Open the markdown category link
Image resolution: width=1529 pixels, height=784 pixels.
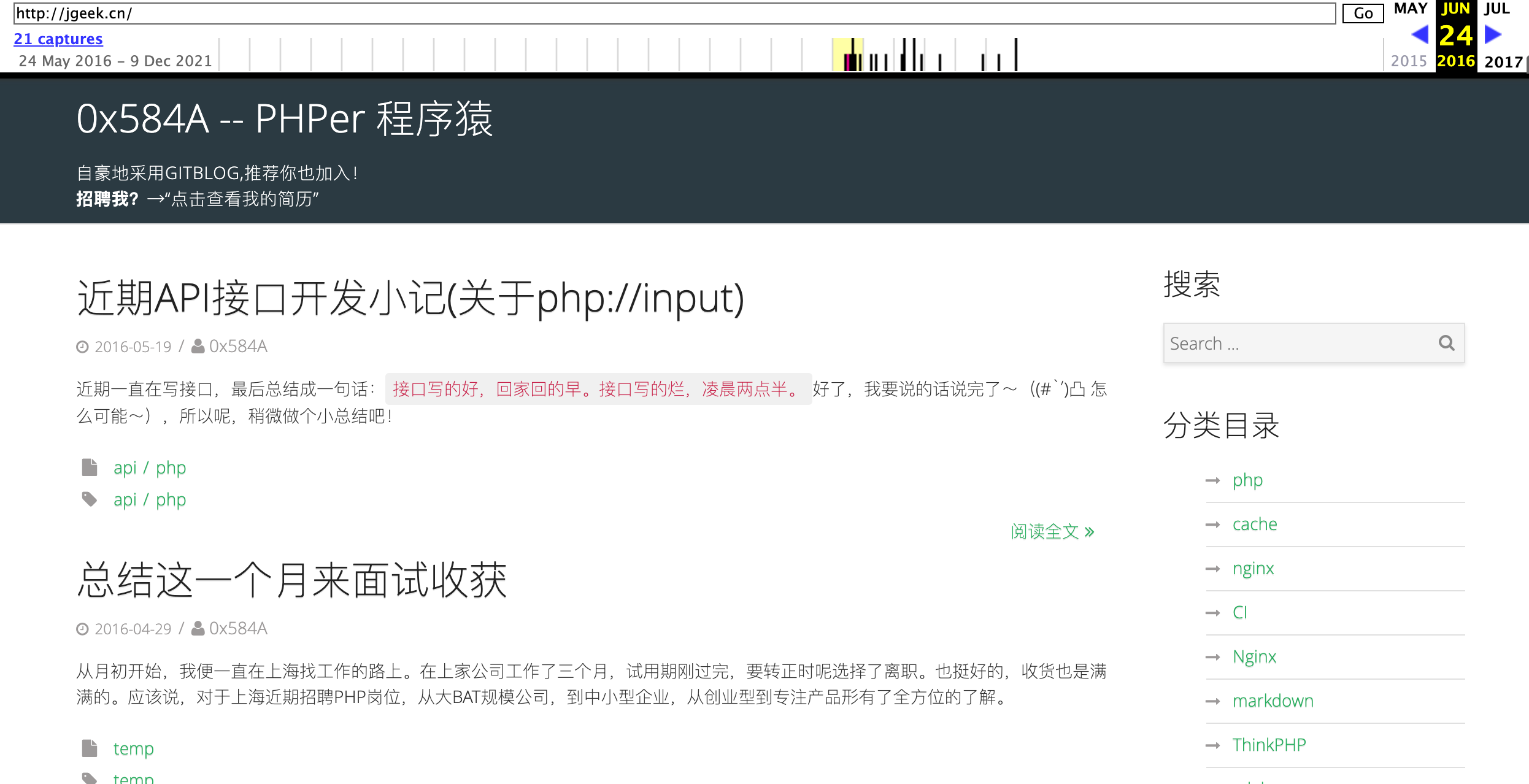1273,701
